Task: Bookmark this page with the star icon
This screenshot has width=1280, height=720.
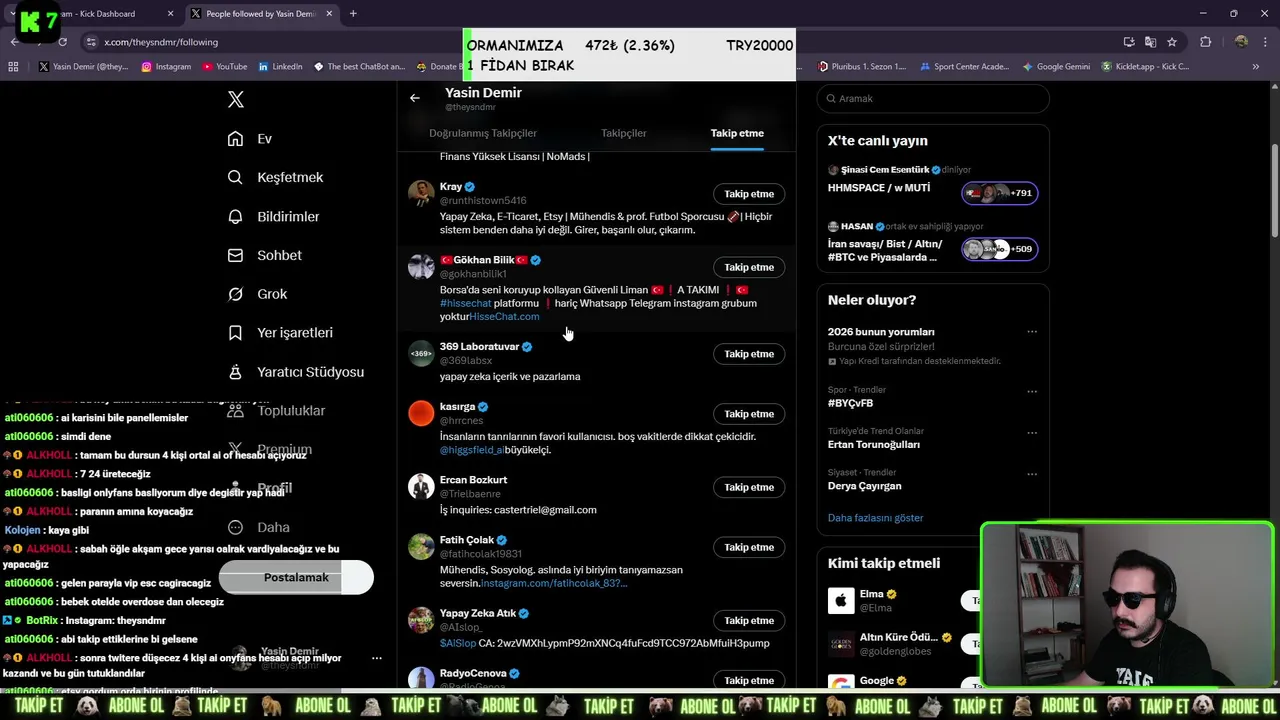Action: [x=1172, y=42]
